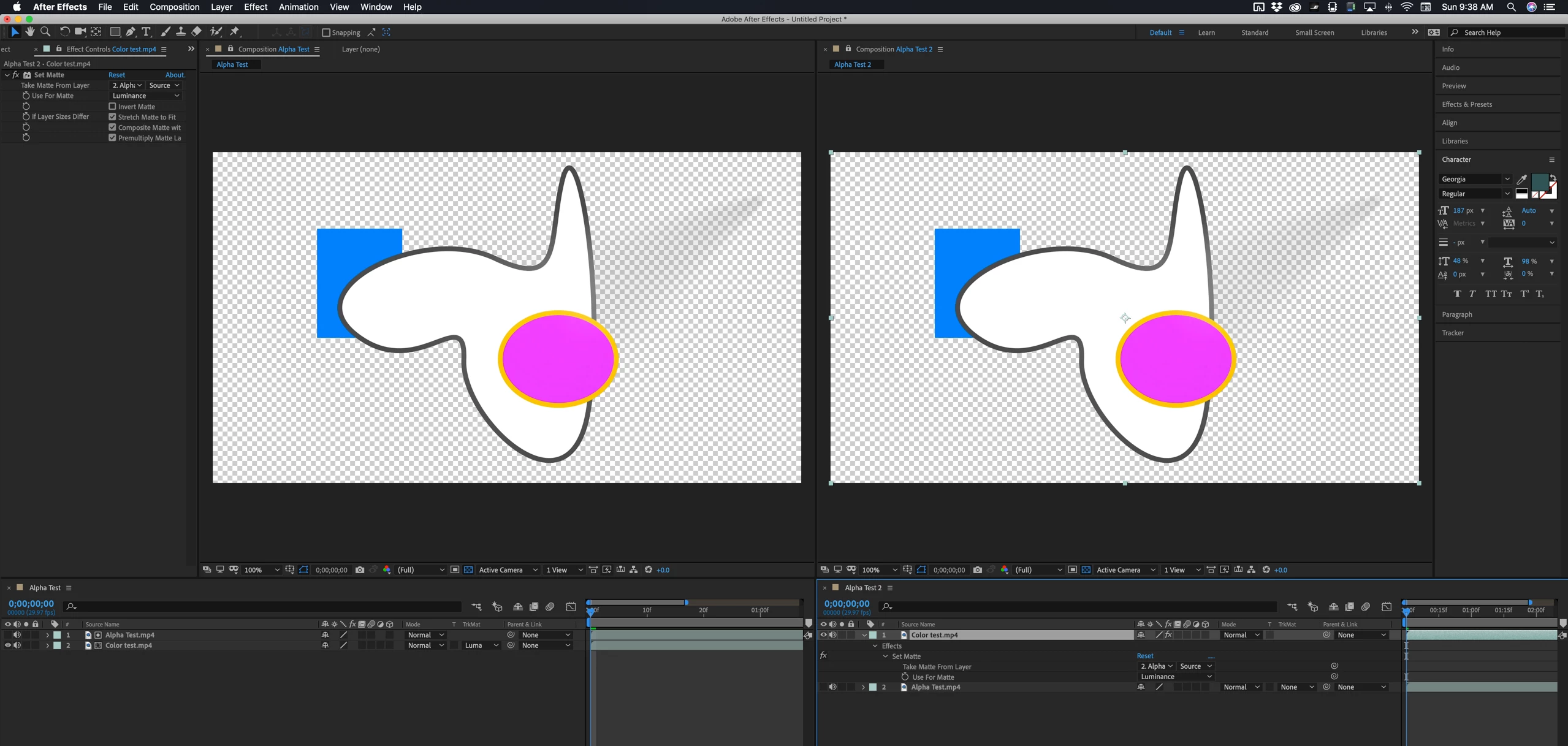Click the character fill color swatch

(x=1539, y=181)
